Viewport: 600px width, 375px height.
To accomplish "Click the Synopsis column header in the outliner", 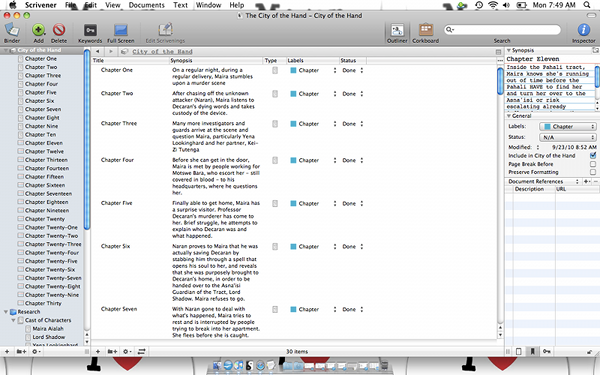I will point(216,60).
